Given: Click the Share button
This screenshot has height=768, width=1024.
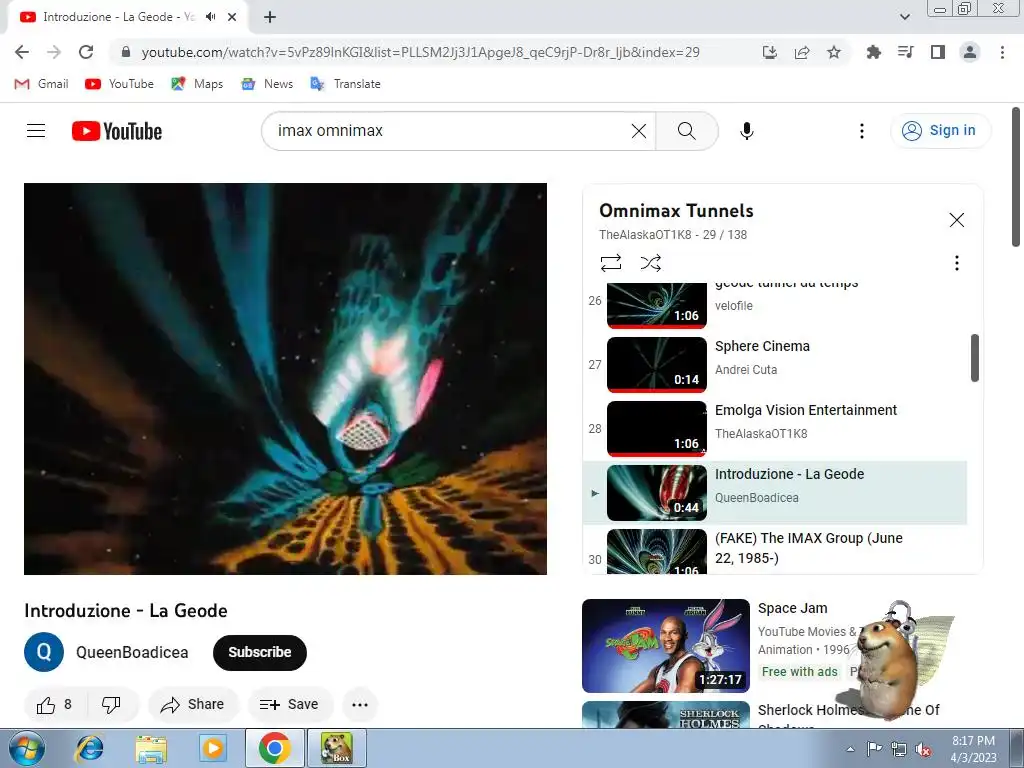Looking at the screenshot, I should 193,705.
